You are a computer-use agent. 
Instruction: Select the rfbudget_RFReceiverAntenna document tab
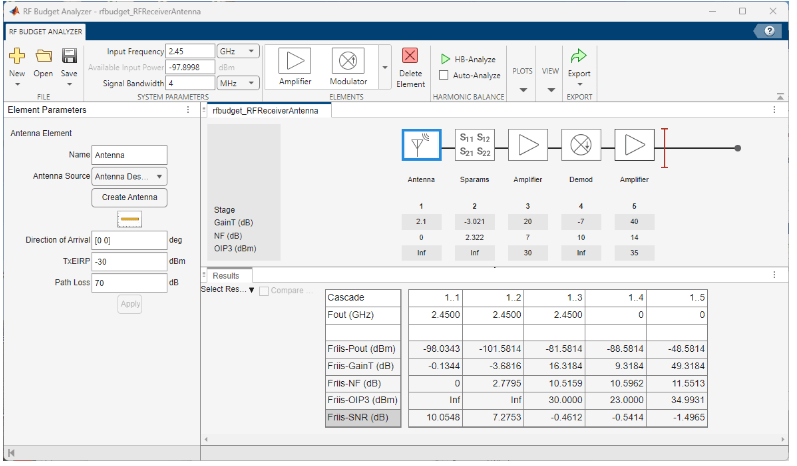click(x=265, y=111)
